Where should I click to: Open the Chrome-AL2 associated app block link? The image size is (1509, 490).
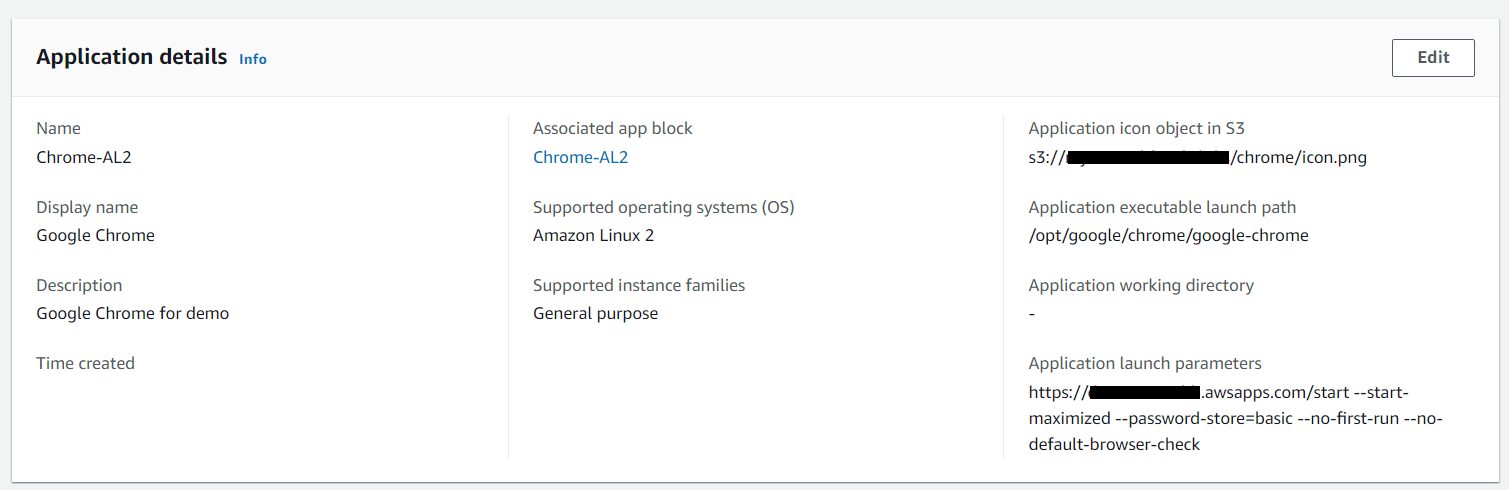tap(580, 157)
